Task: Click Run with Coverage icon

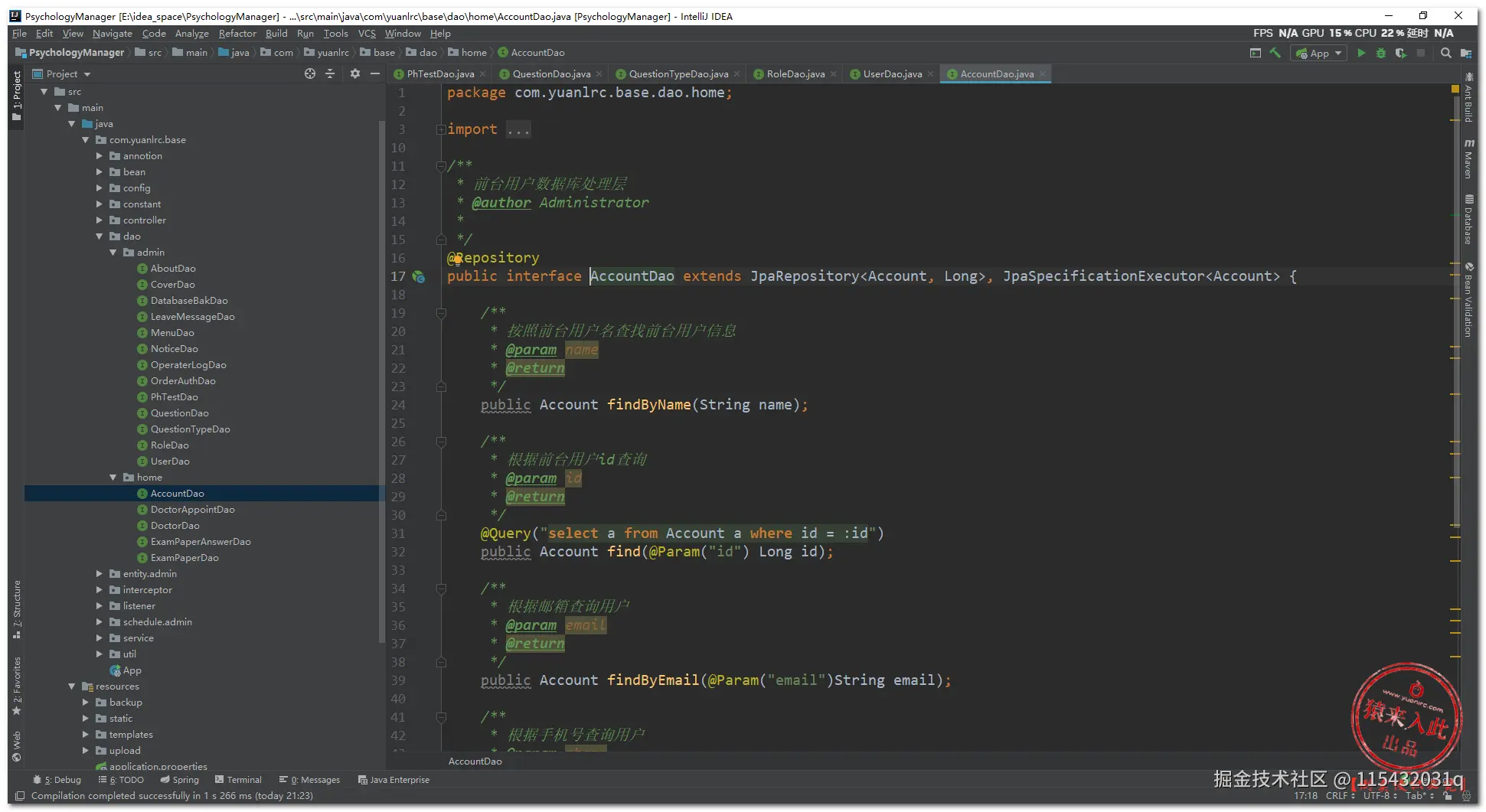Action: (1401, 53)
